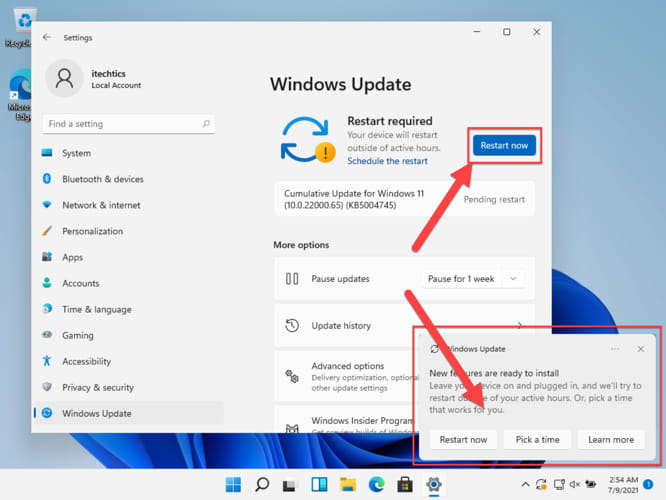This screenshot has height=500, width=666.
Task: Expand the pause duration chevron
Action: pyautogui.click(x=514, y=279)
